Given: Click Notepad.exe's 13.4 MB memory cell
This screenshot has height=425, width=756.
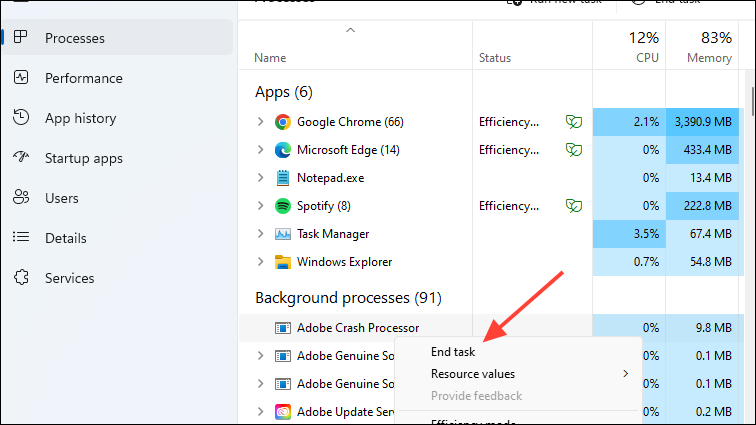Looking at the screenshot, I should (702, 178).
